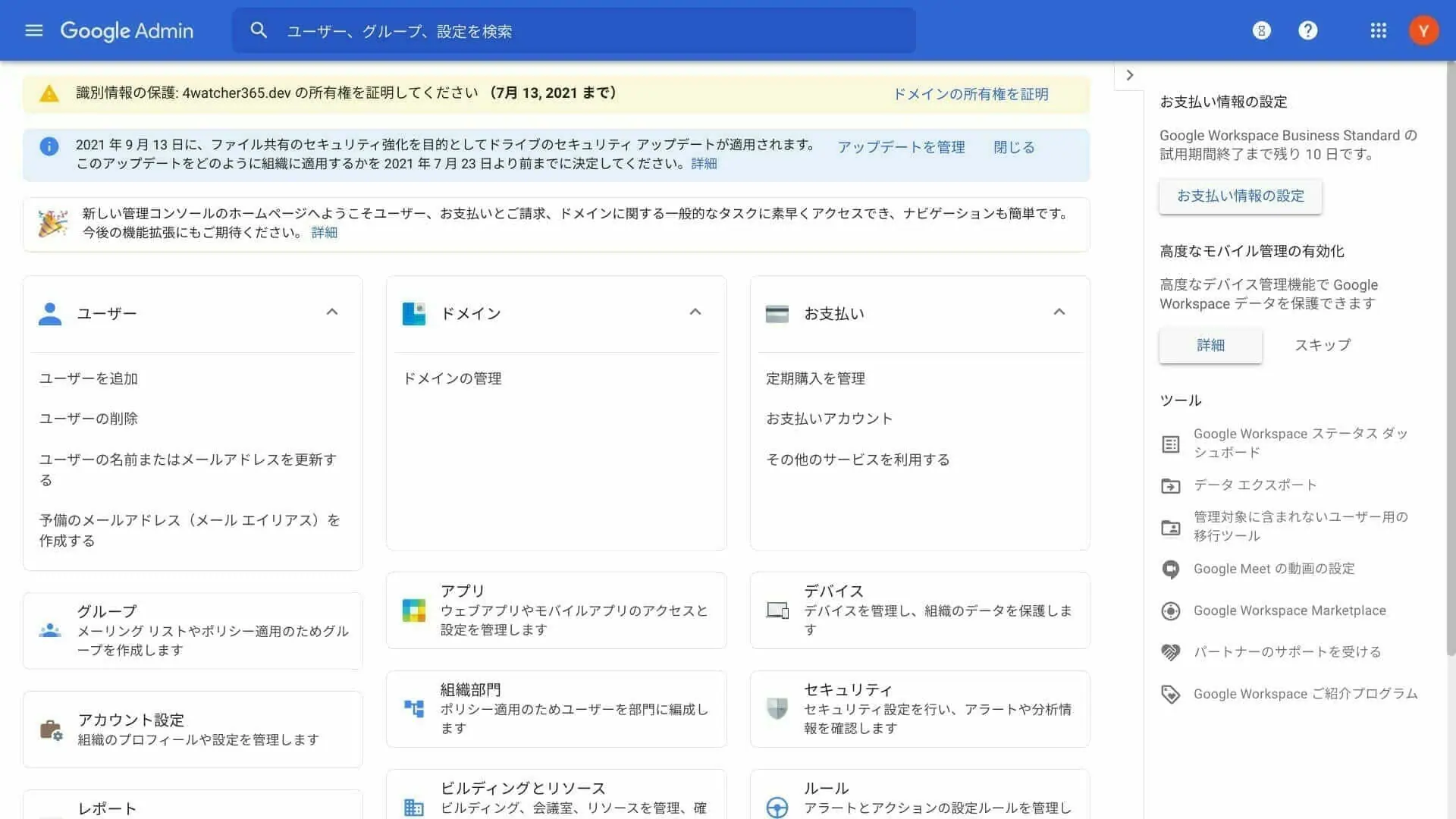Screen dimensions: 1456x819
Task: Collapse the お支払い card
Action: pos(1059,312)
